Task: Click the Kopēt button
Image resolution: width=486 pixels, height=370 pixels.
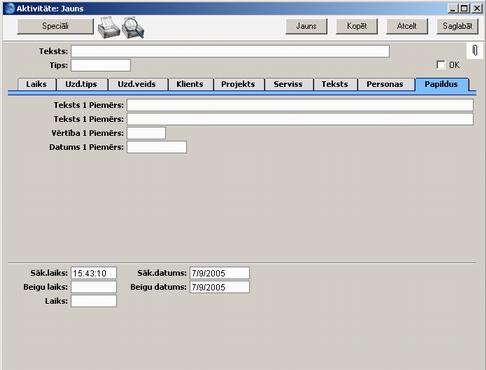Action: 357,26
